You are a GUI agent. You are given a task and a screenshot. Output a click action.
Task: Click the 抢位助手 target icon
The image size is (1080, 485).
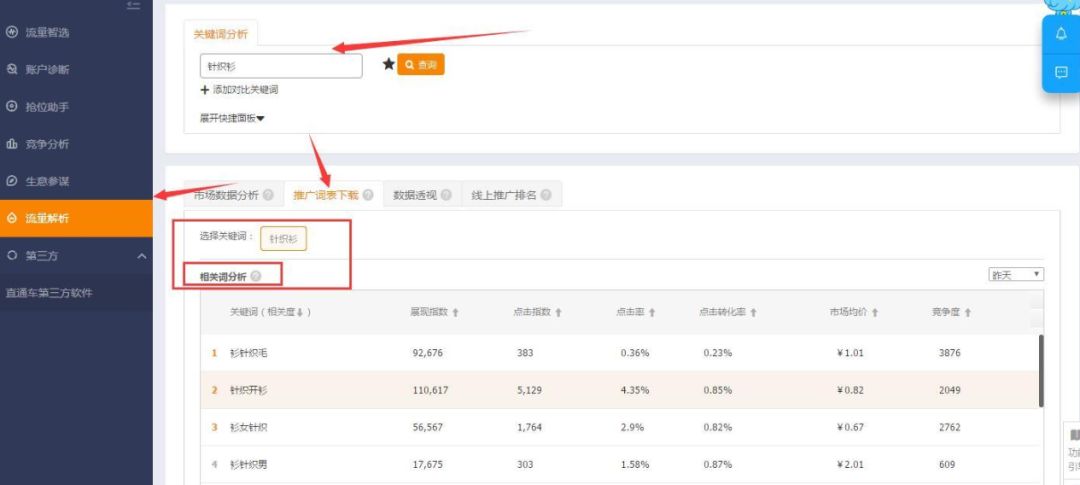[x=11, y=107]
